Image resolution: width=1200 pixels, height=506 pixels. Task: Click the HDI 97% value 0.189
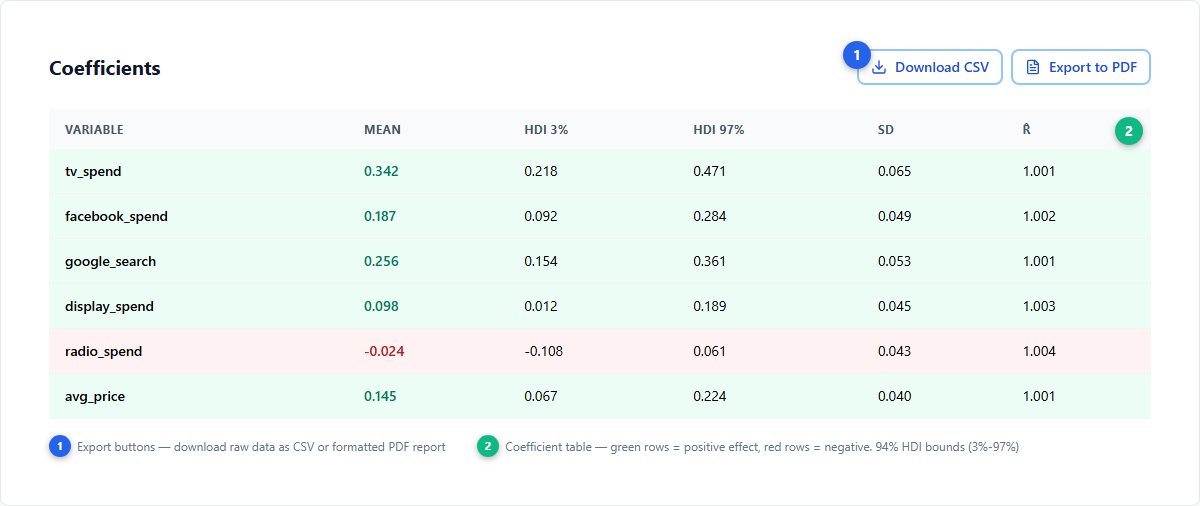click(x=710, y=306)
